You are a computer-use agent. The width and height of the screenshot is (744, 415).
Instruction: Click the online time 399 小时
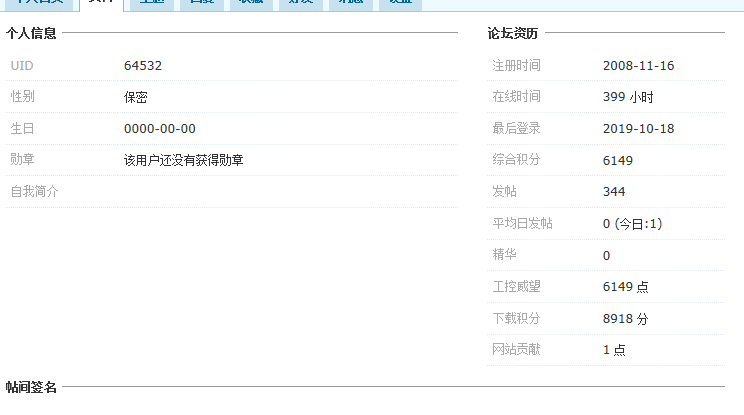[629, 97]
